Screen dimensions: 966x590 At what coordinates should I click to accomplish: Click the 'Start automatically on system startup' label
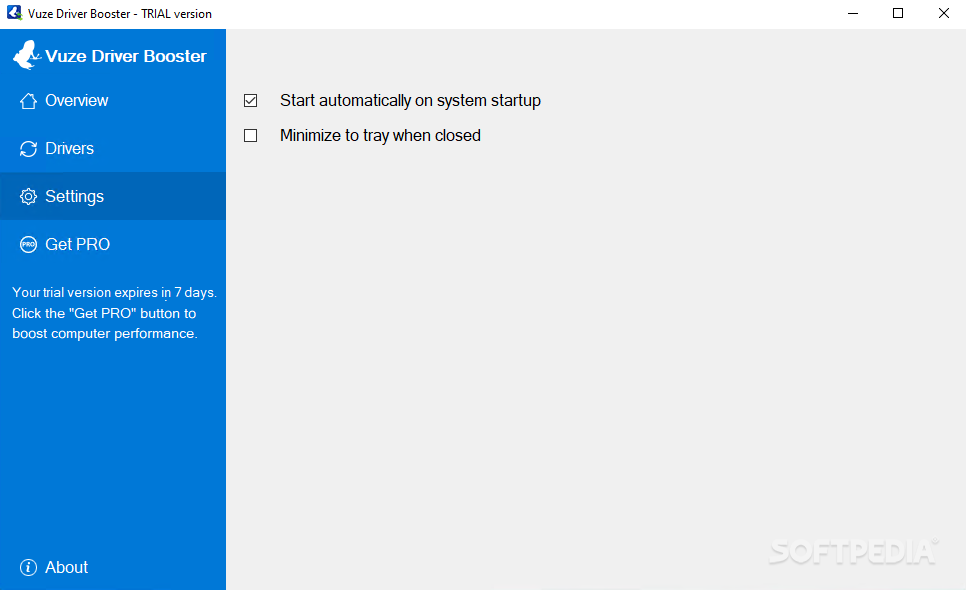pos(410,100)
